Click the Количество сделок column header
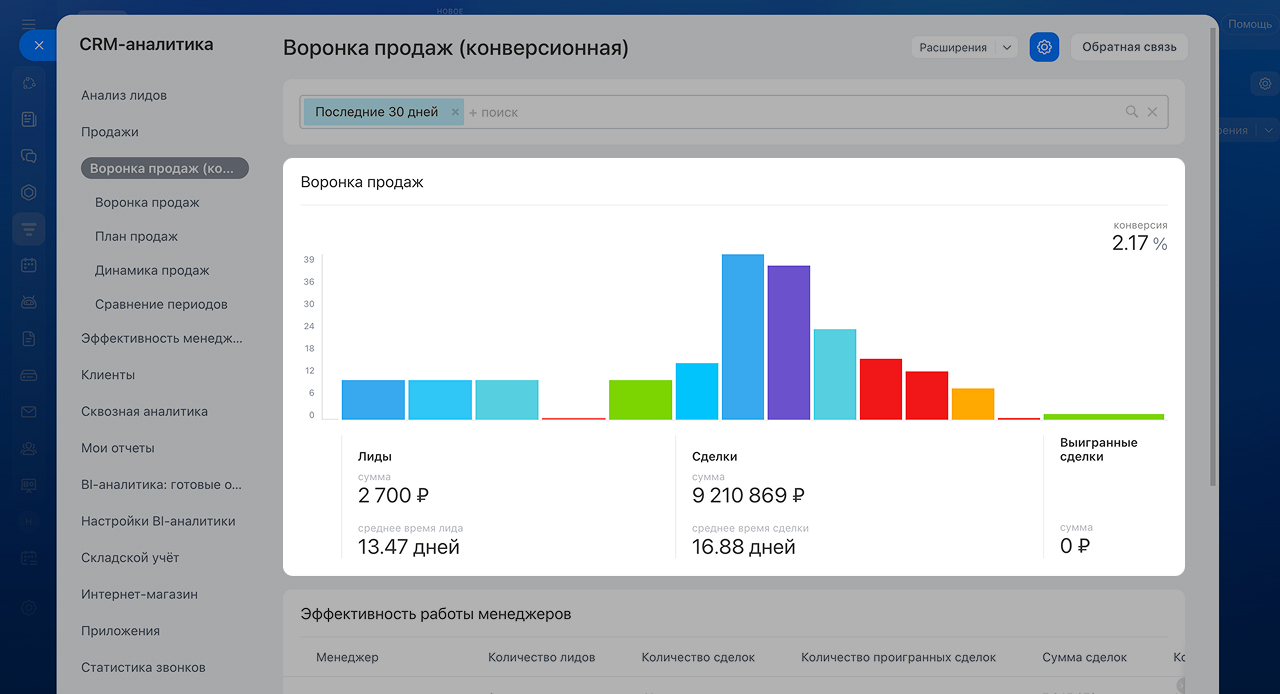 pyautogui.click(x=698, y=657)
